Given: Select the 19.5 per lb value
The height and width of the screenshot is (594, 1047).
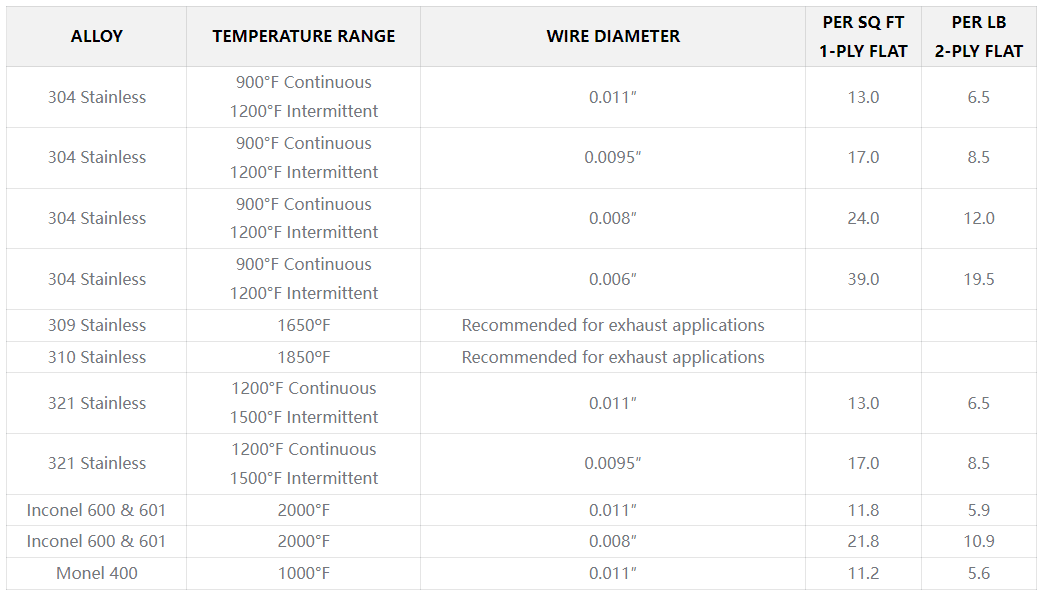Looking at the screenshot, I should coord(978,279).
